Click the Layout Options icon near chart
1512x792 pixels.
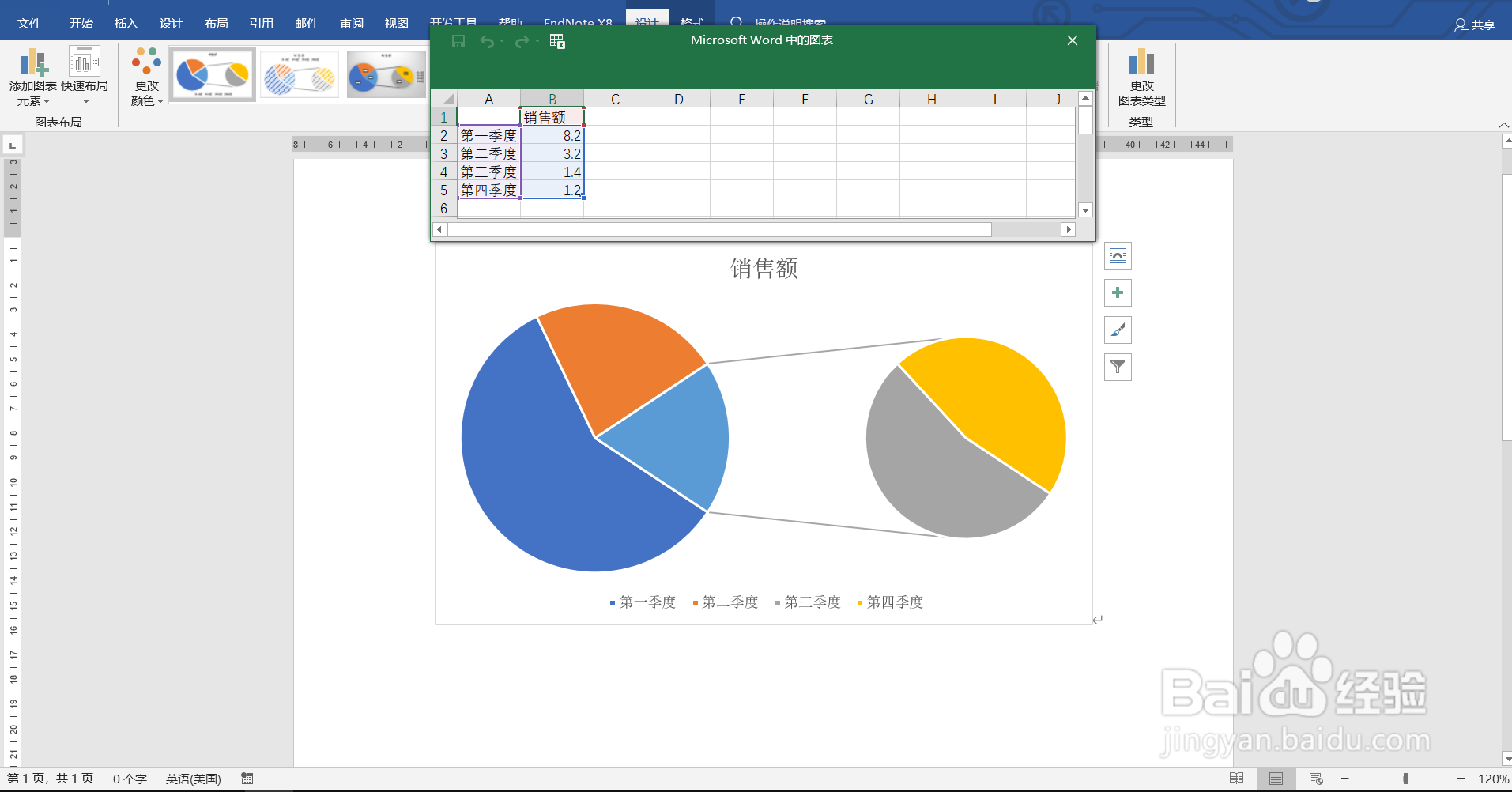tap(1118, 255)
